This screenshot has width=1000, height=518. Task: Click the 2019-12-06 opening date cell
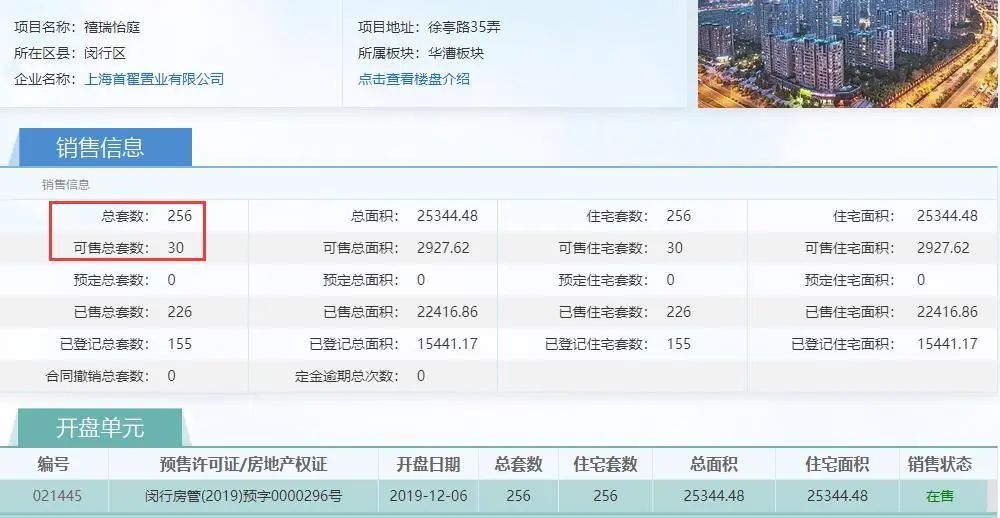[428, 496]
